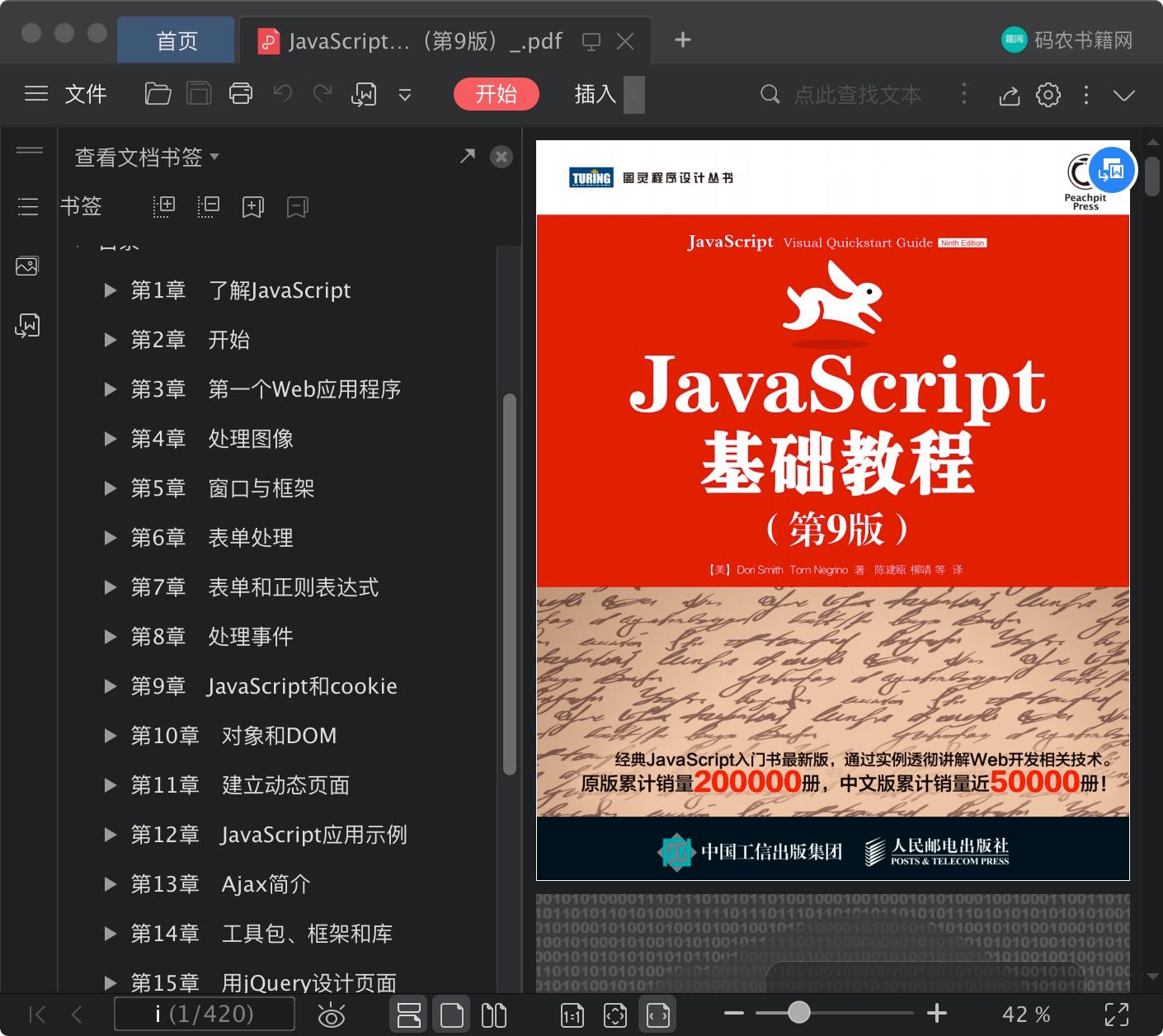Select the 开始 ribbon tab
This screenshot has height=1036, width=1163.
[x=497, y=94]
